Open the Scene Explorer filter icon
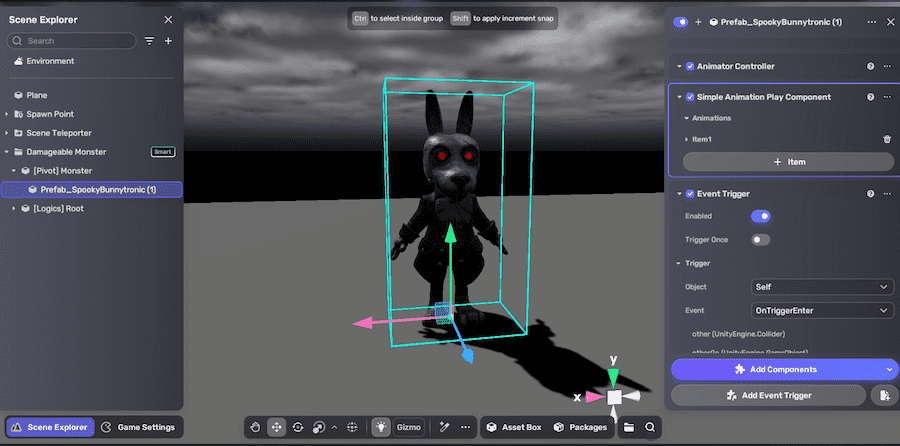This screenshot has width=900, height=446. [149, 41]
